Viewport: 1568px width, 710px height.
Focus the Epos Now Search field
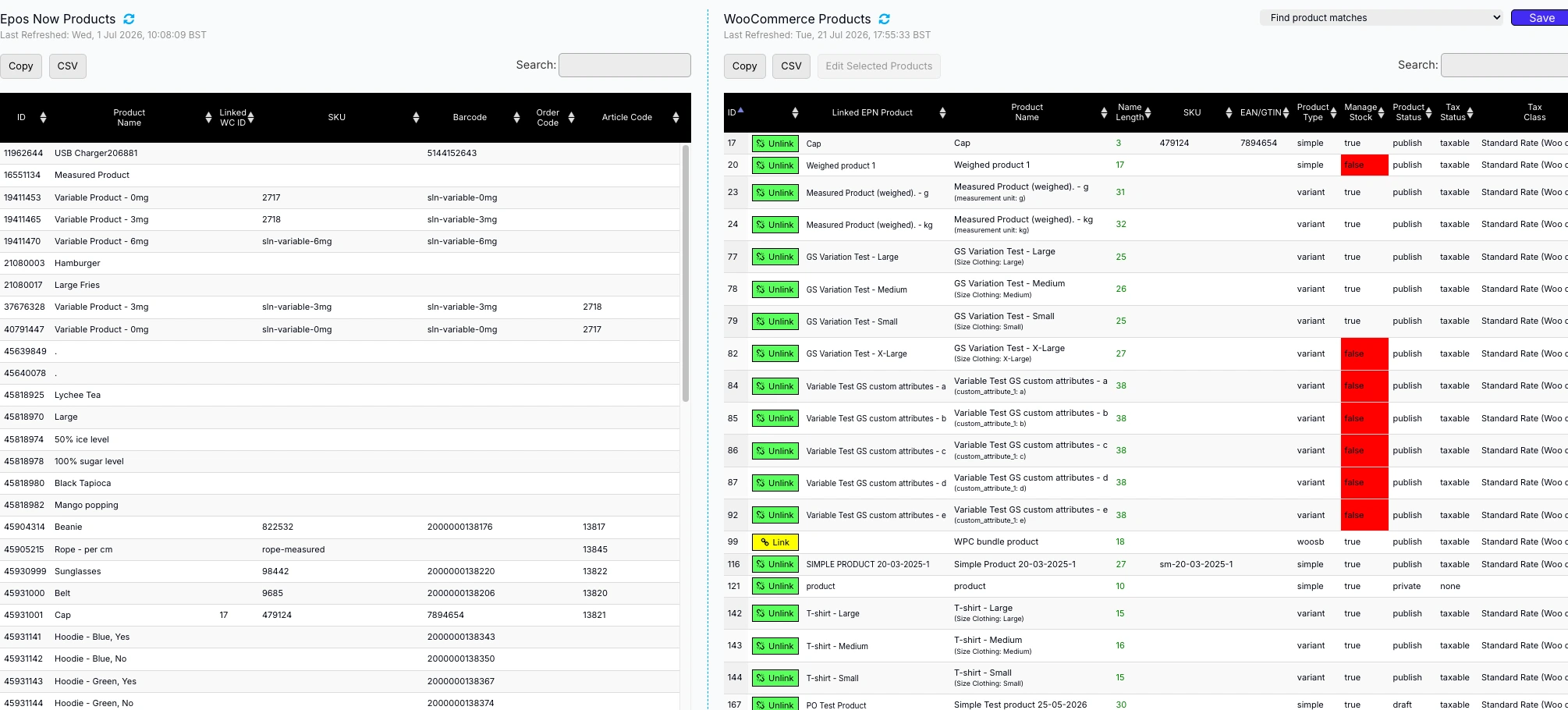point(625,65)
